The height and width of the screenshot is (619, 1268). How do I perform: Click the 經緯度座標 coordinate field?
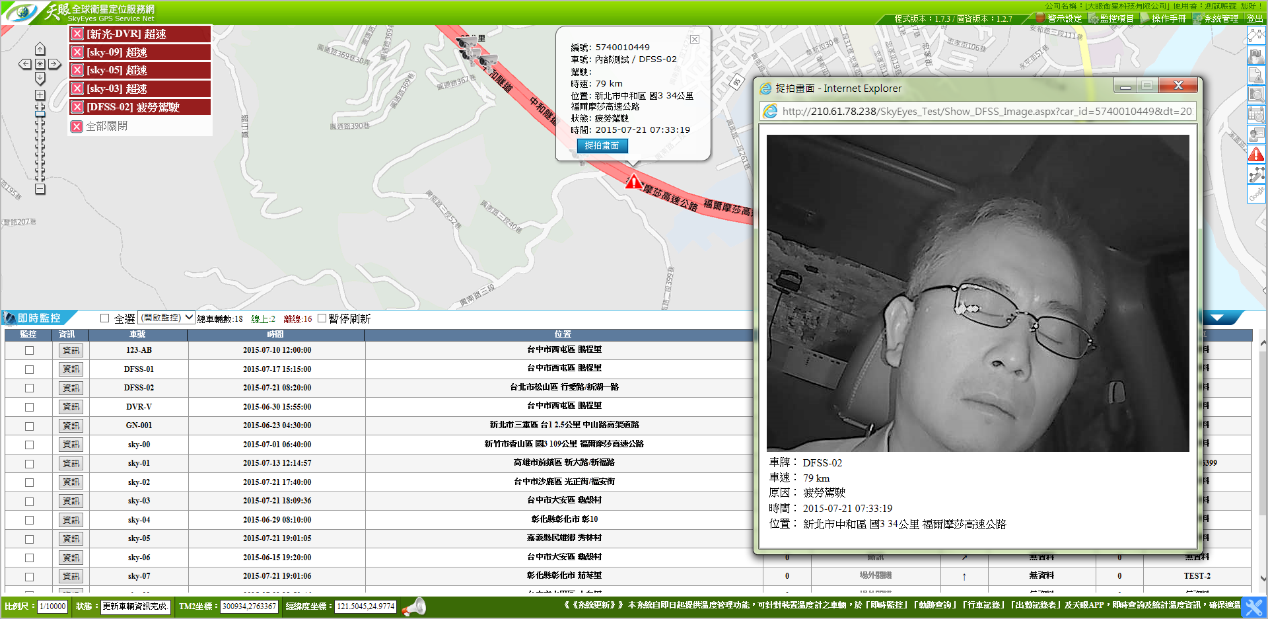(x=365, y=606)
